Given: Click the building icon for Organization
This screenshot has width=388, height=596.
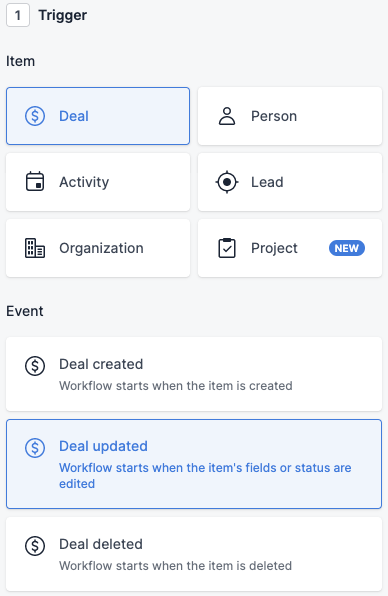Looking at the screenshot, I should tap(35, 248).
